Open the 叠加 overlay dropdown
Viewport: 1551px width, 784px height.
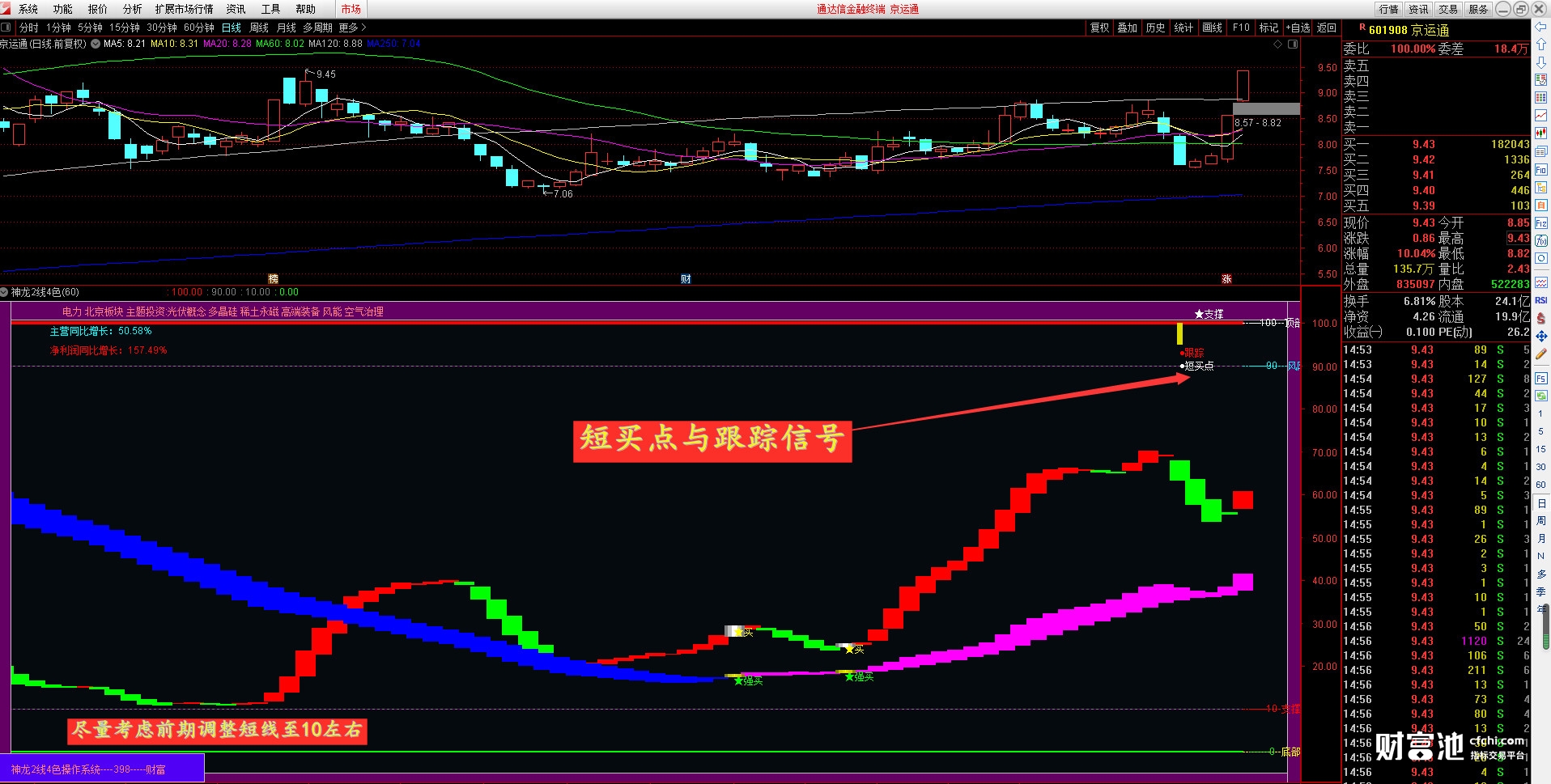tap(1127, 28)
